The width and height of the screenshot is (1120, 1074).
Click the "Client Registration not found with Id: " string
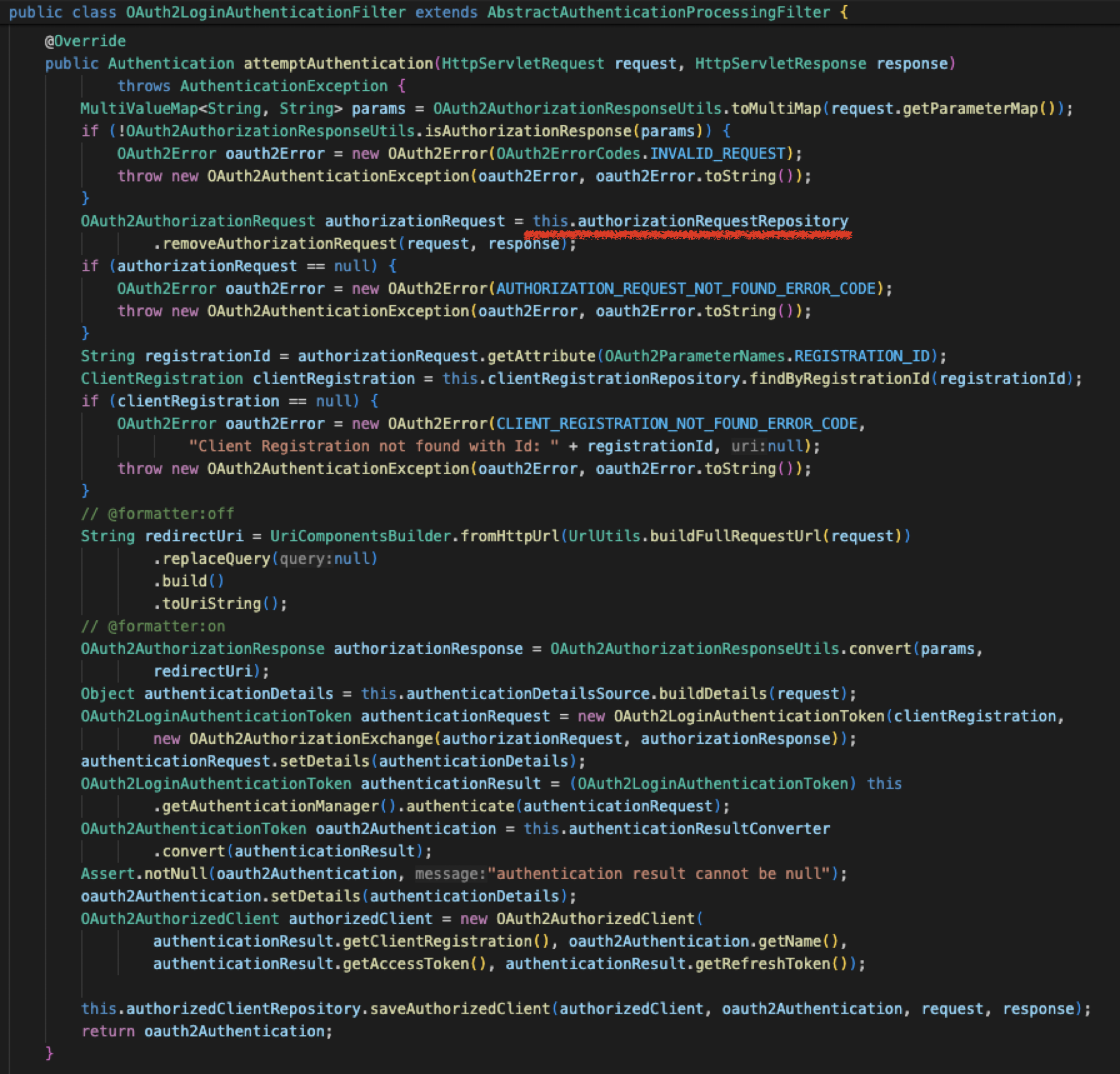[374, 446]
